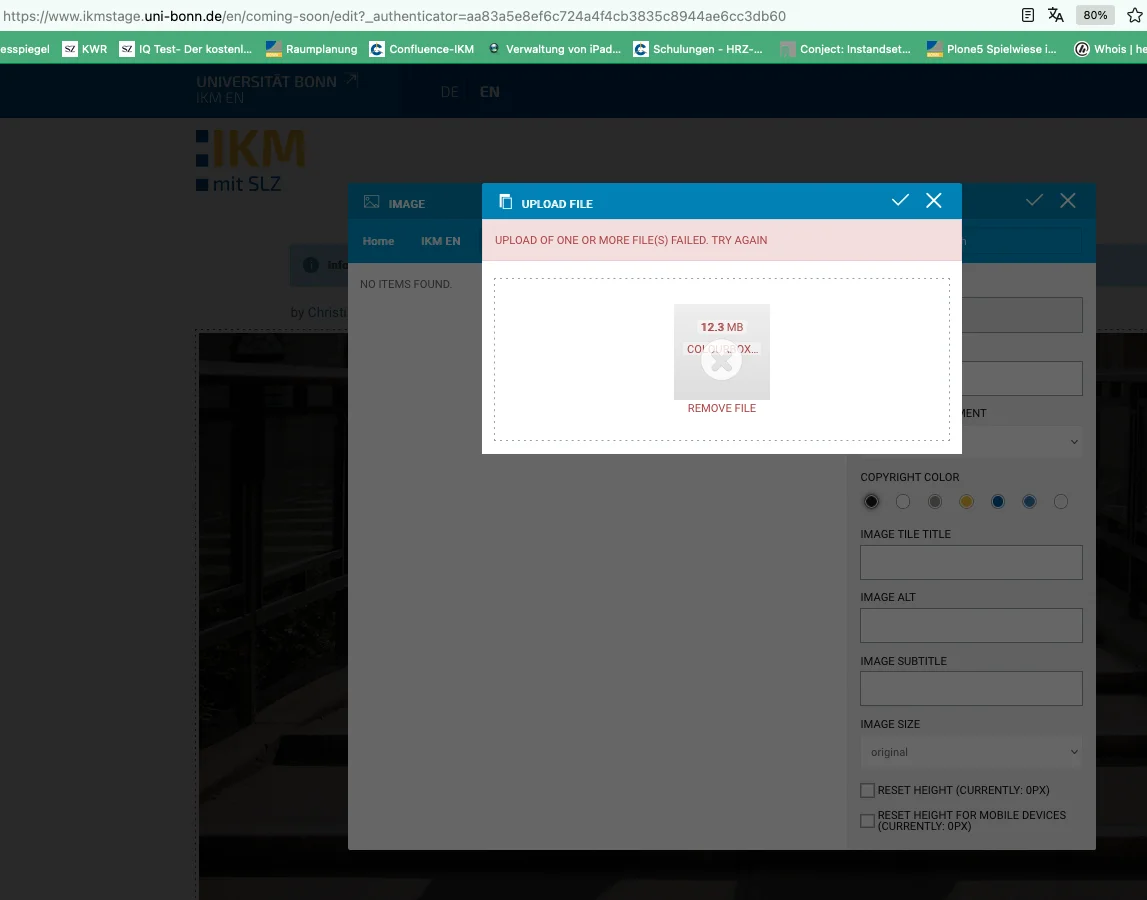Expand the Image Size dropdown
Image resolution: width=1147 pixels, height=900 pixels.
tap(971, 752)
